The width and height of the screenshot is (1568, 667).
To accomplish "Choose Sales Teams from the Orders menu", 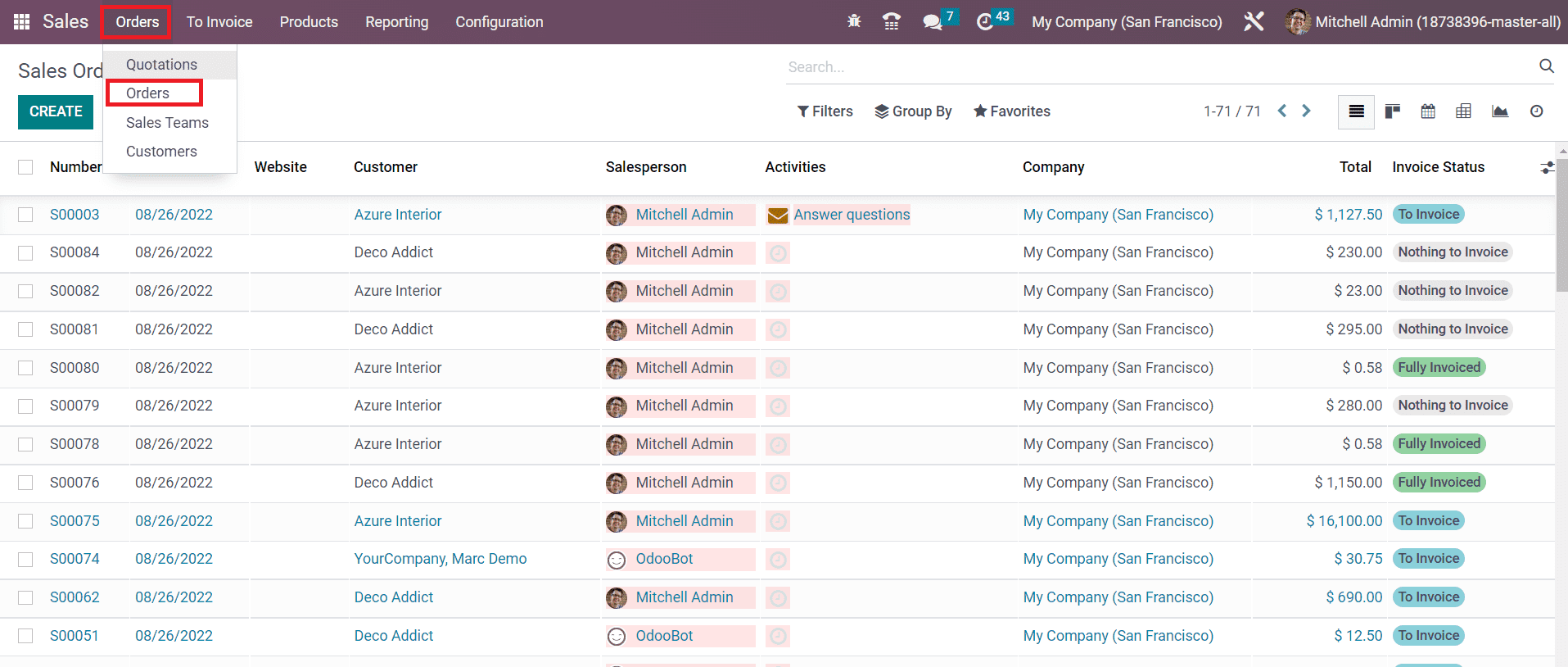I will coord(167,123).
